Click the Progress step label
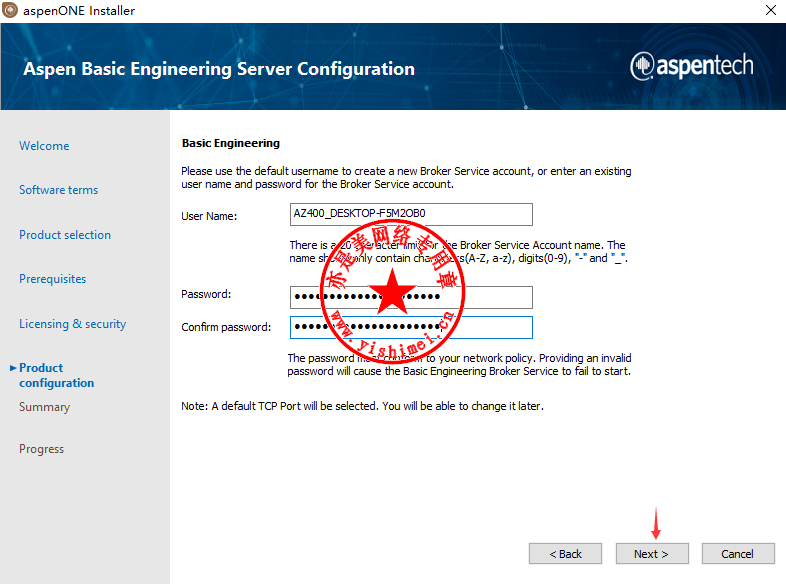Screen dimensions: 786x584 pos(42,449)
